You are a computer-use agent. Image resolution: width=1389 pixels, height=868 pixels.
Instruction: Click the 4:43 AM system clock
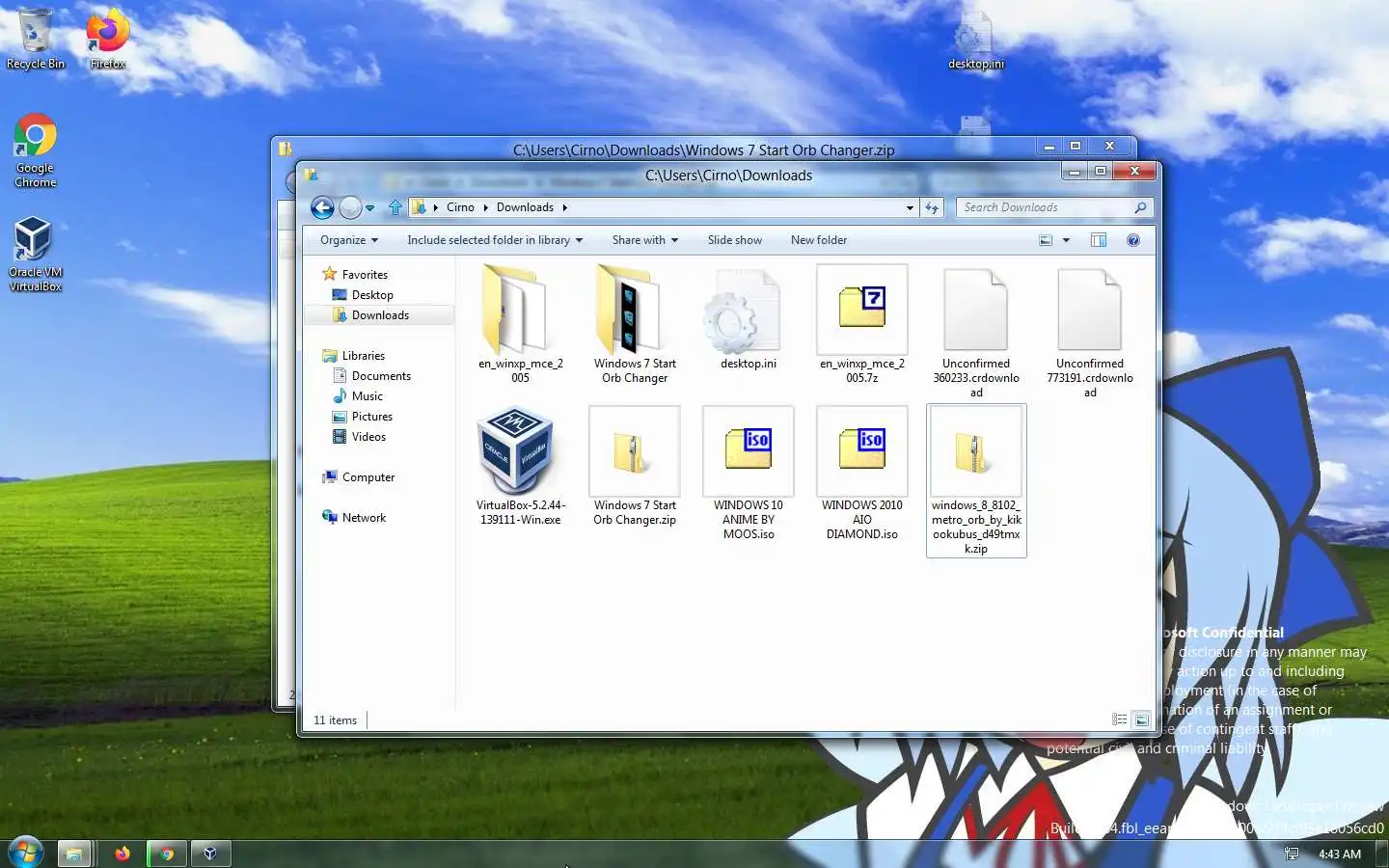[x=1340, y=854]
